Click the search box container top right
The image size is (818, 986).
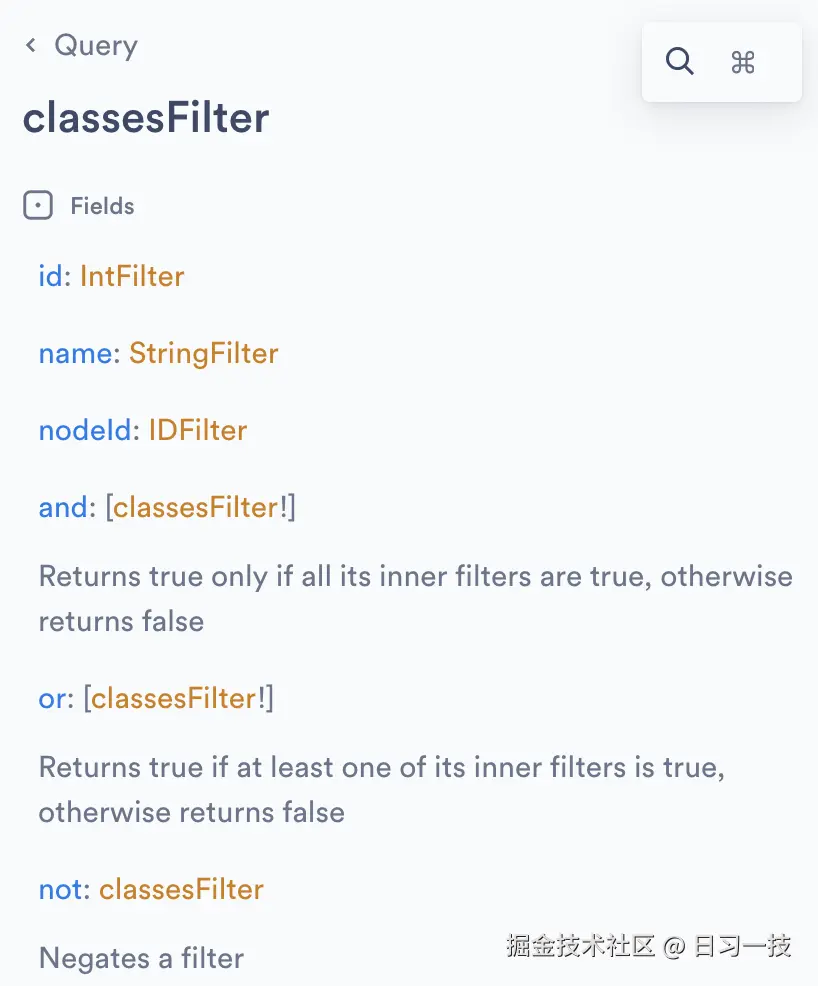721,62
